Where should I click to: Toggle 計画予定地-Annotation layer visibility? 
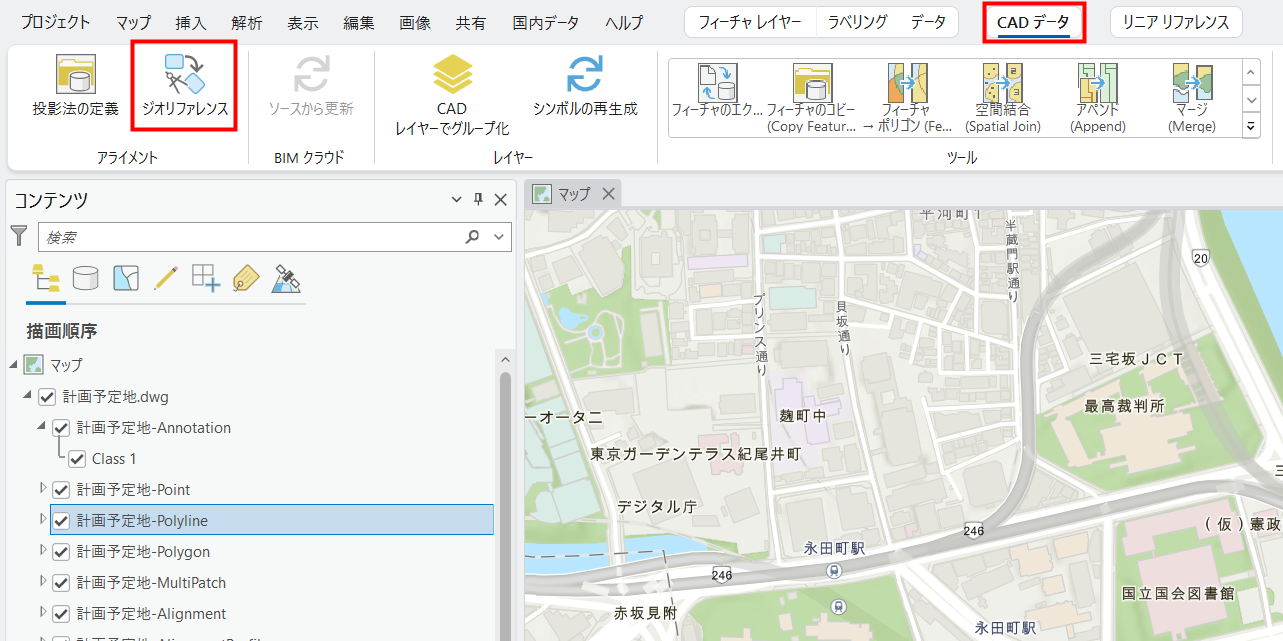tap(60, 428)
